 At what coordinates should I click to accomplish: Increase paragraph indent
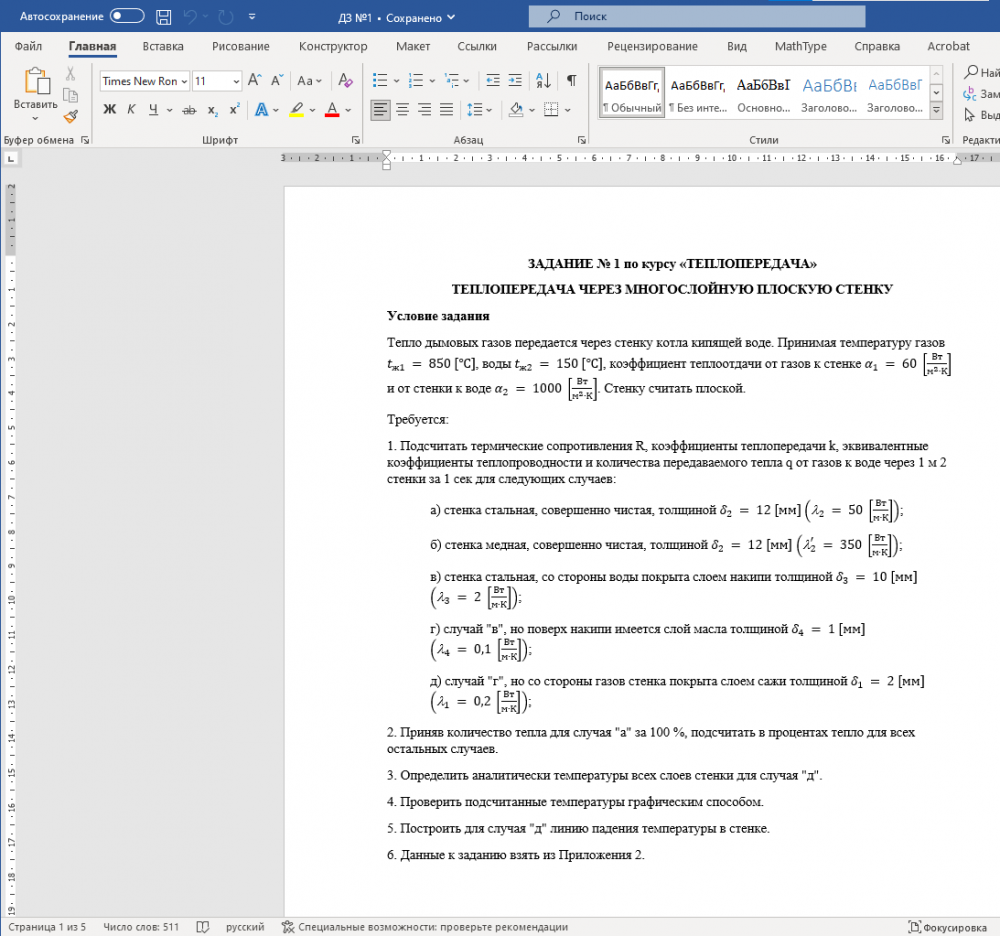[515, 80]
